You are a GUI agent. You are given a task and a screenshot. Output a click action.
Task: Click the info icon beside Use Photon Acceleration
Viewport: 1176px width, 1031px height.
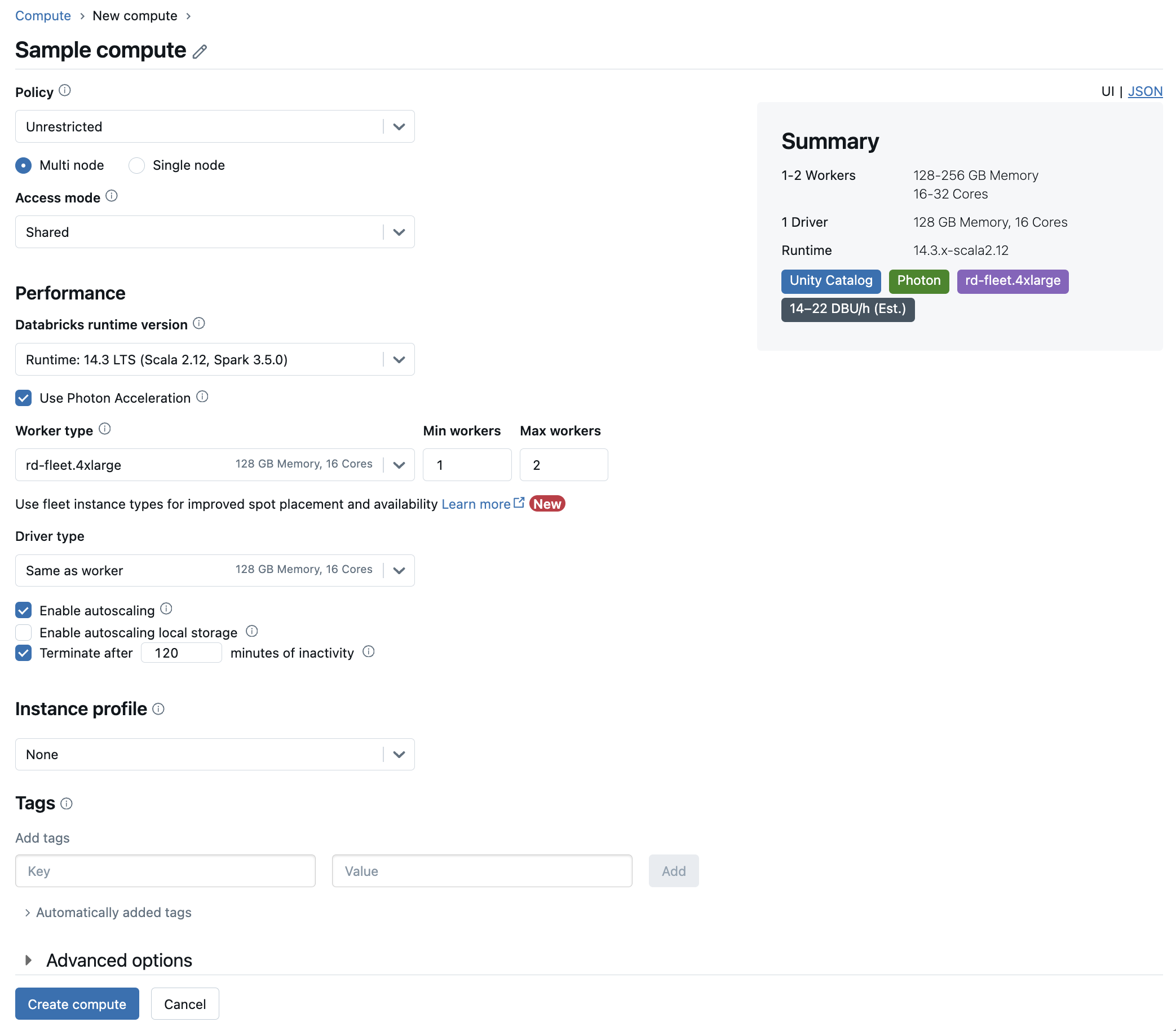[202, 396]
